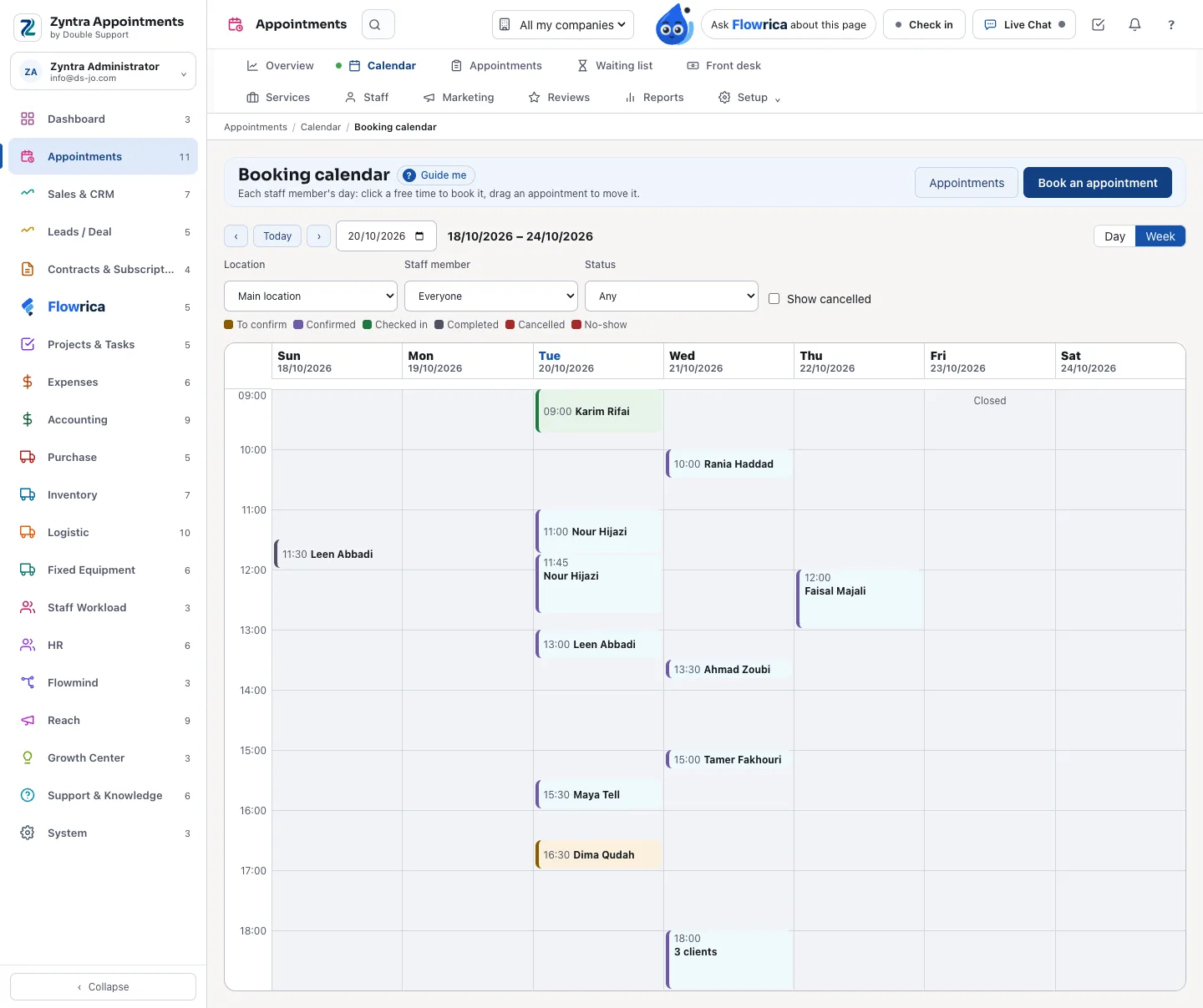Click the Guide me button
The height and width of the screenshot is (1008, 1203).
pyautogui.click(x=436, y=175)
